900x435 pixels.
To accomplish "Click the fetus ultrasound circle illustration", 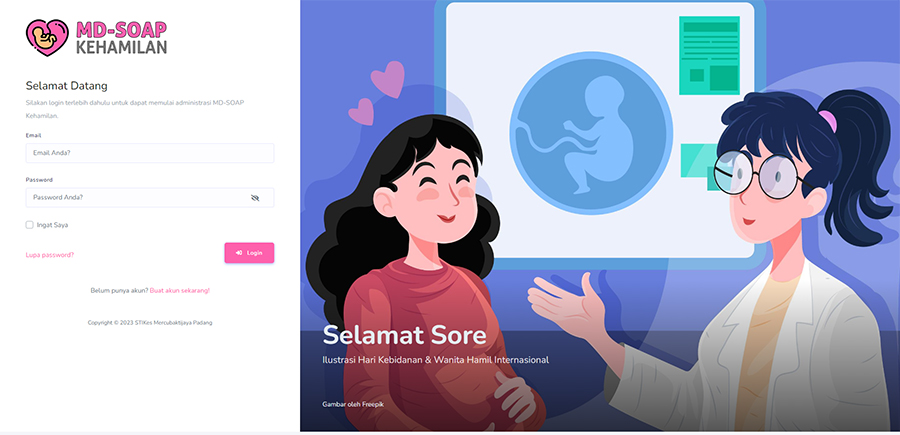I will point(591,136).
